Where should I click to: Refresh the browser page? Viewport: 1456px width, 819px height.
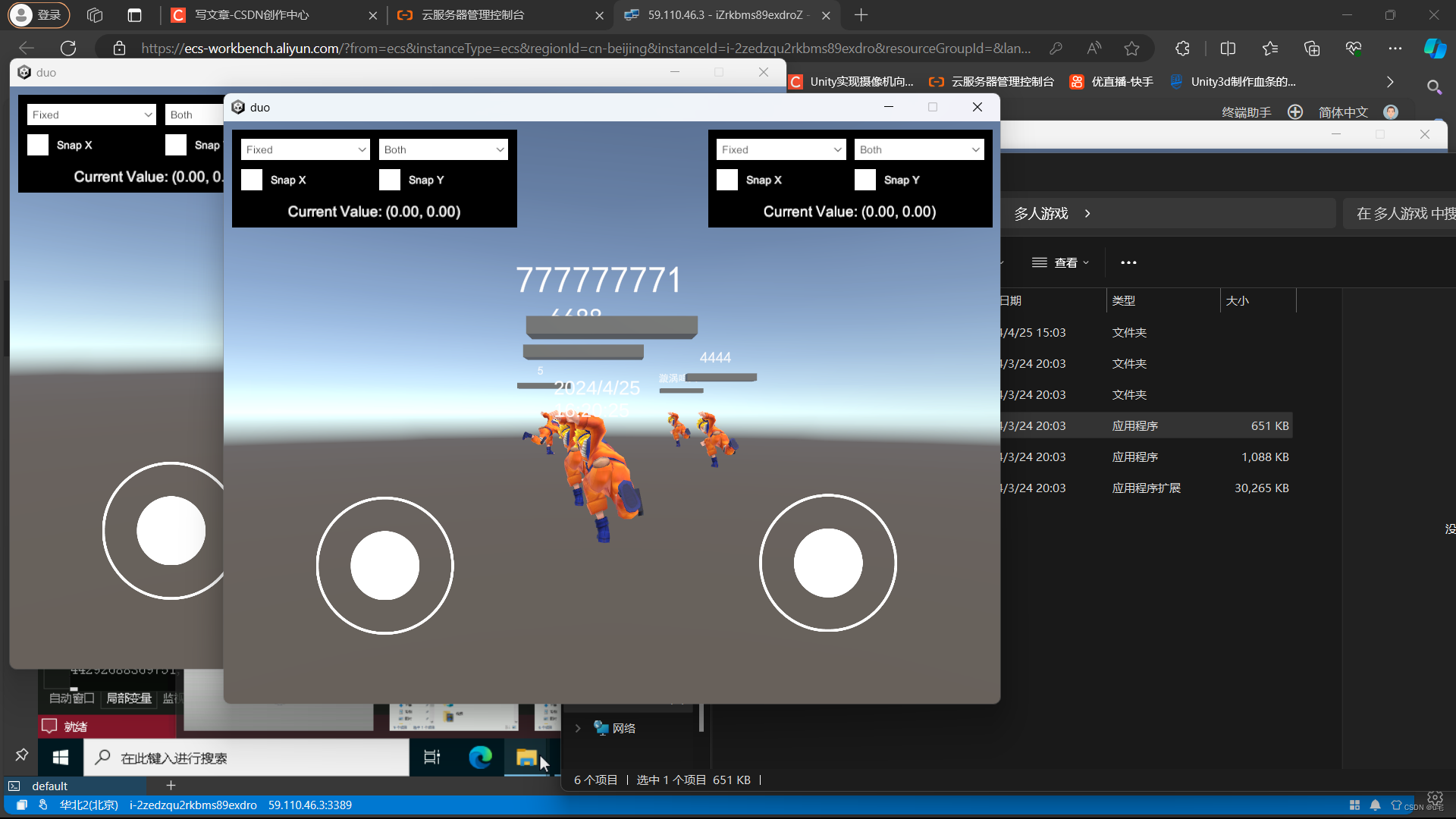[68, 49]
